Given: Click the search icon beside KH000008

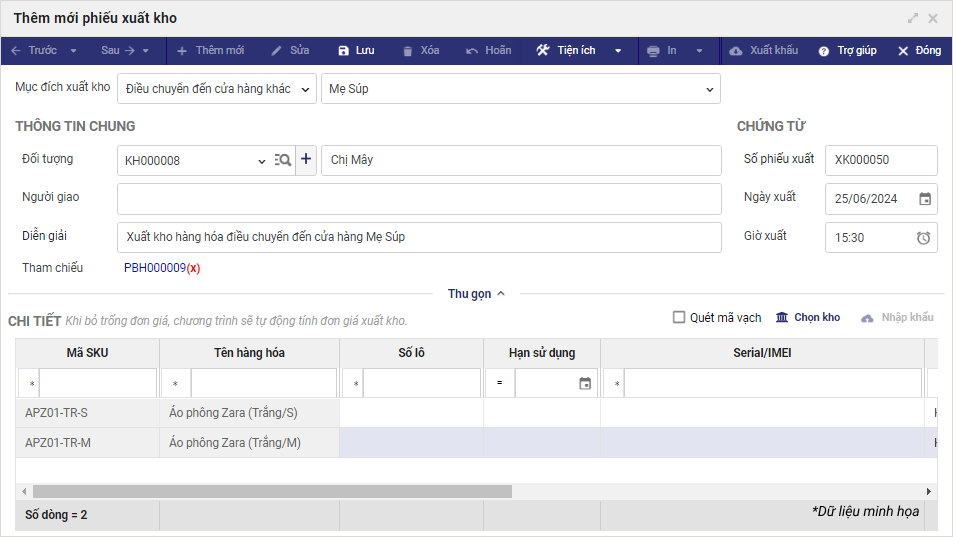Looking at the screenshot, I should coord(283,160).
